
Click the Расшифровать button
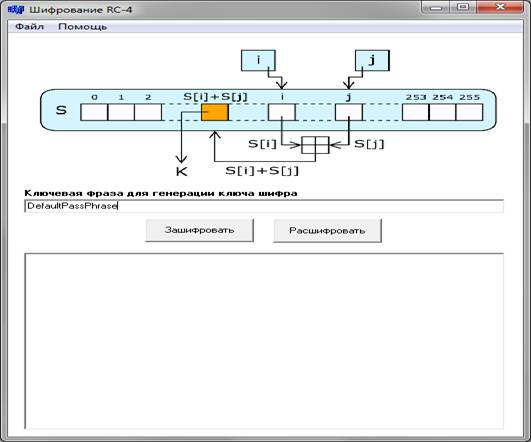tap(327, 231)
